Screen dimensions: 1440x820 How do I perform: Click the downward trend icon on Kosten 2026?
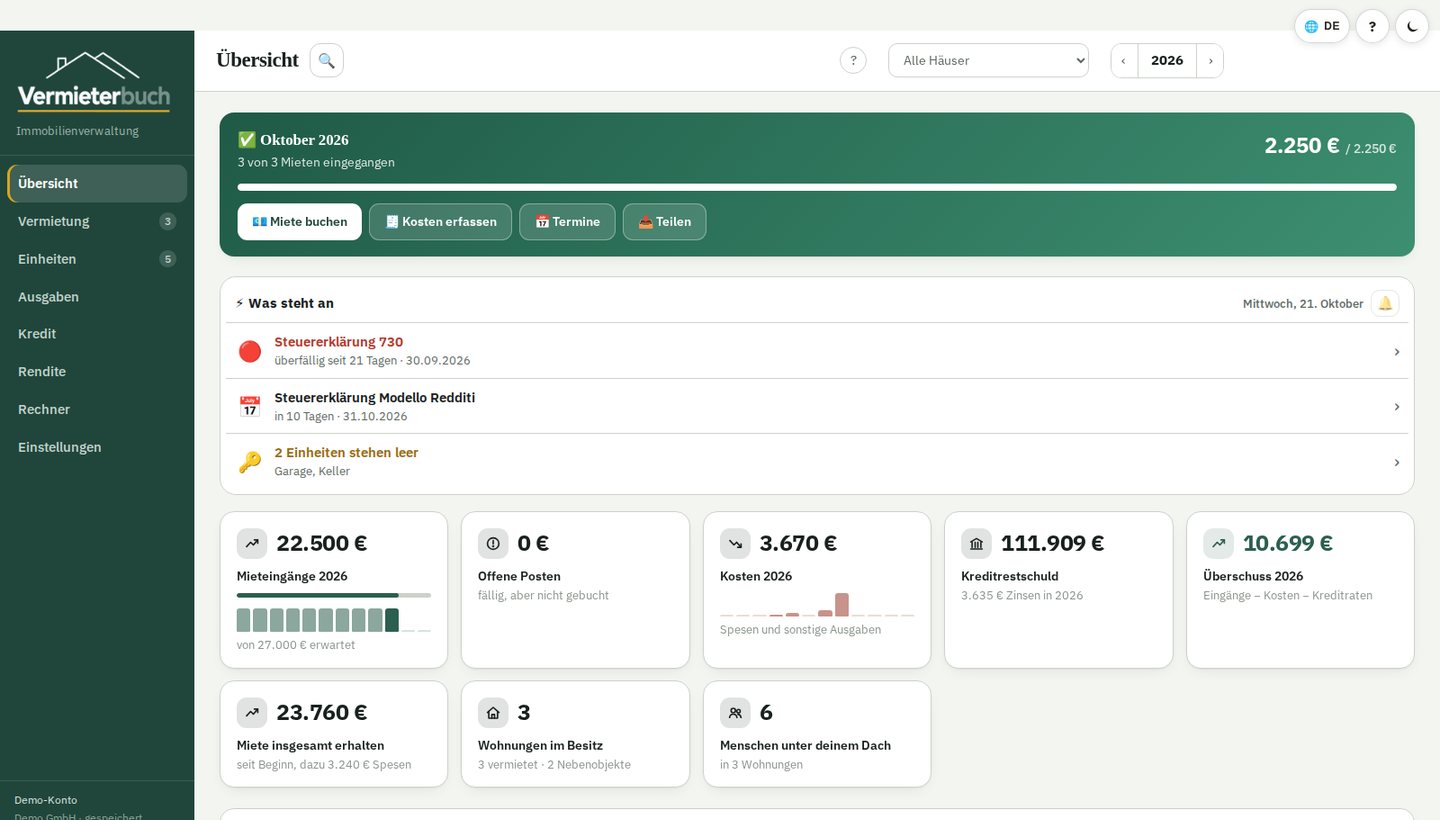[x=735, y=544]
